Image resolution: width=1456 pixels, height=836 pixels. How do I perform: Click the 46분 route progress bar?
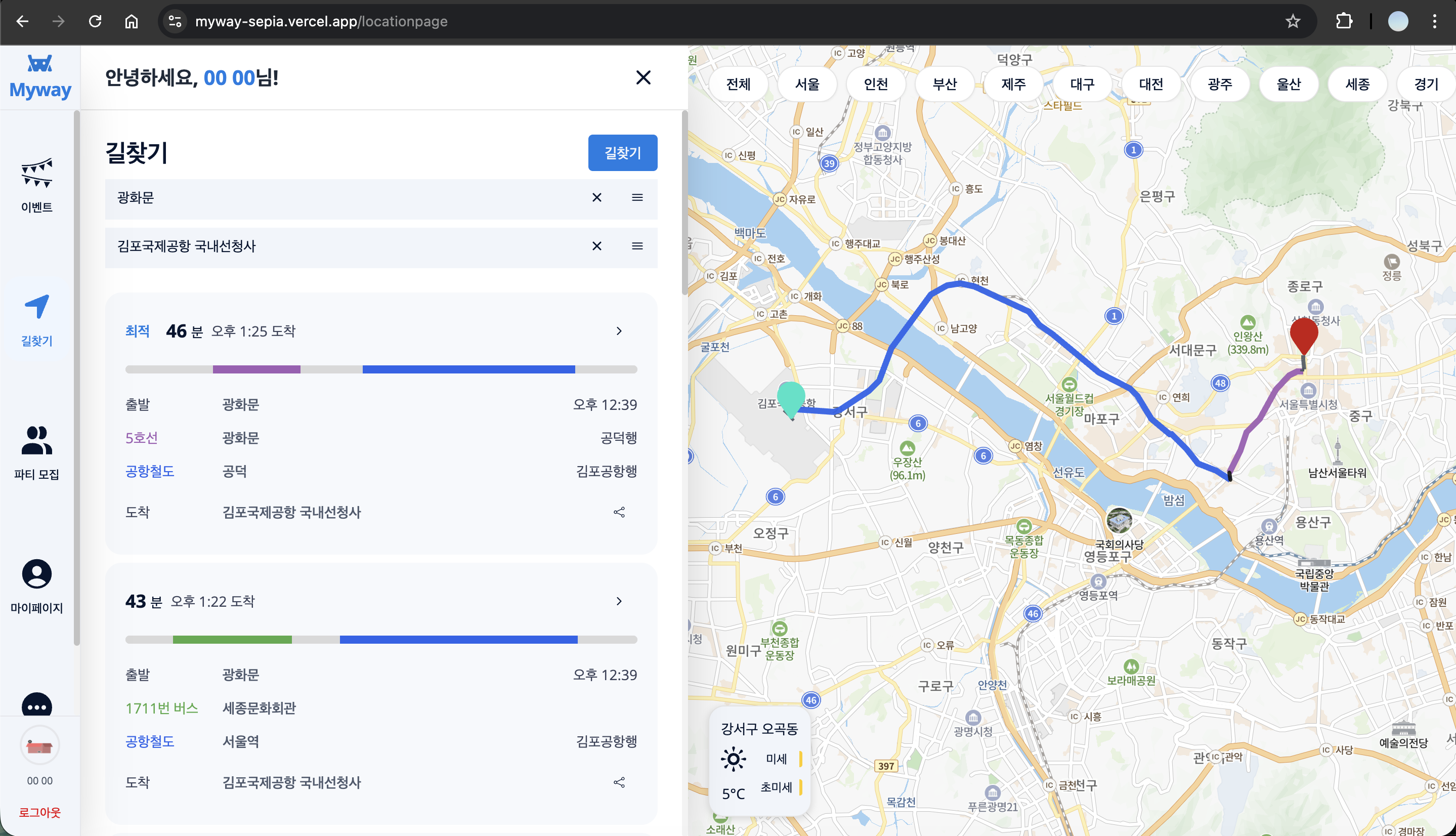381,370
